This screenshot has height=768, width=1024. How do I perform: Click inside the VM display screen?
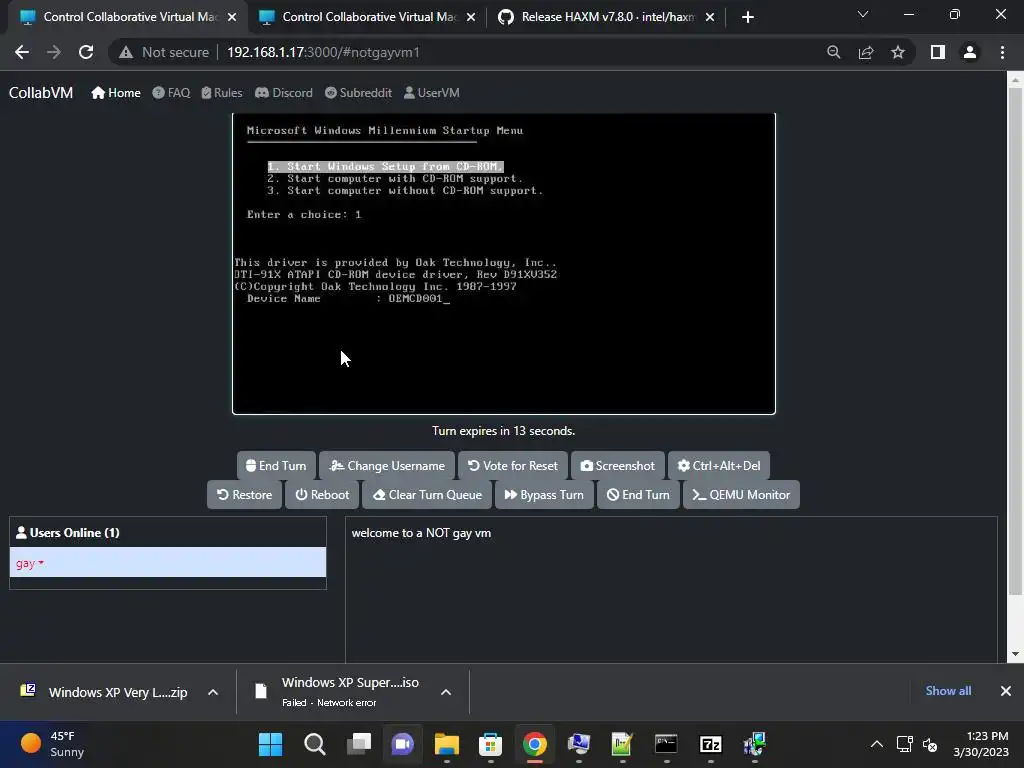[504, 263]
